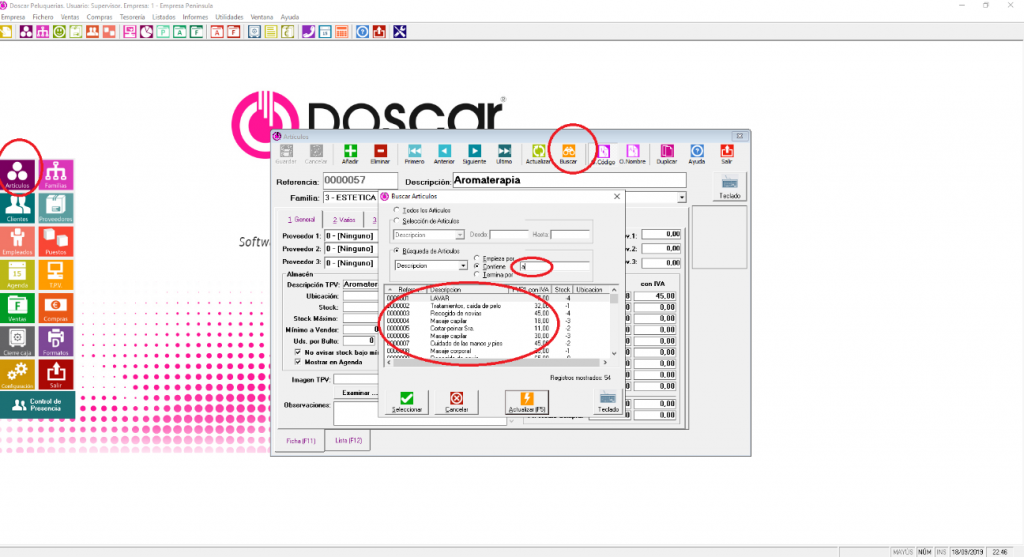Open Artículos tile in left sidebar
Image resolution: width=1024 pixels, height=557 pixels.
[18, 176]
